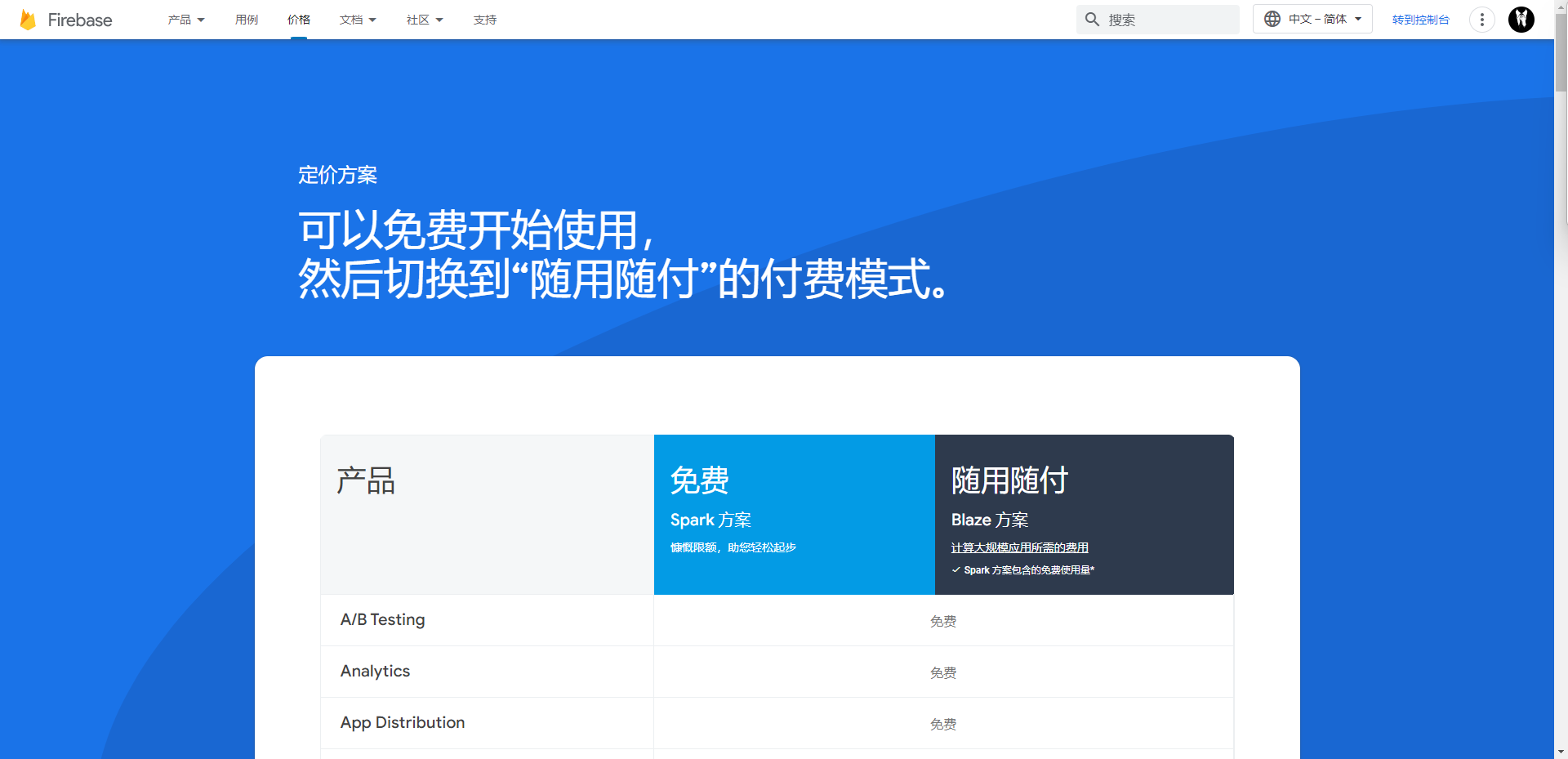Screen dimensions: 1568x759
Task: Click the 免费 value in Analytics row
Action: point(943,673)
